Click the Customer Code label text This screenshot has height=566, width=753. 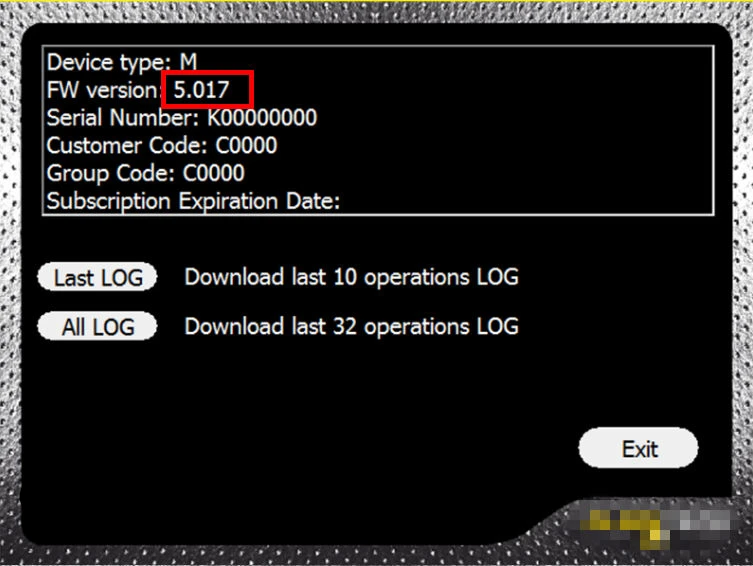127,145
